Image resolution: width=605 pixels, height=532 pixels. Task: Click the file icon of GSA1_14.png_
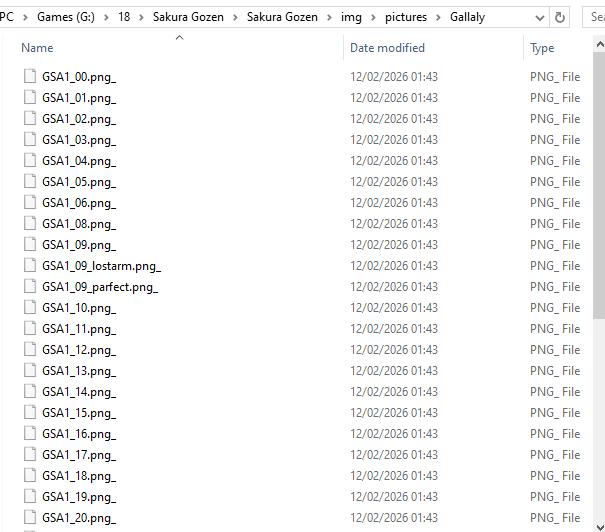point(30,391)
